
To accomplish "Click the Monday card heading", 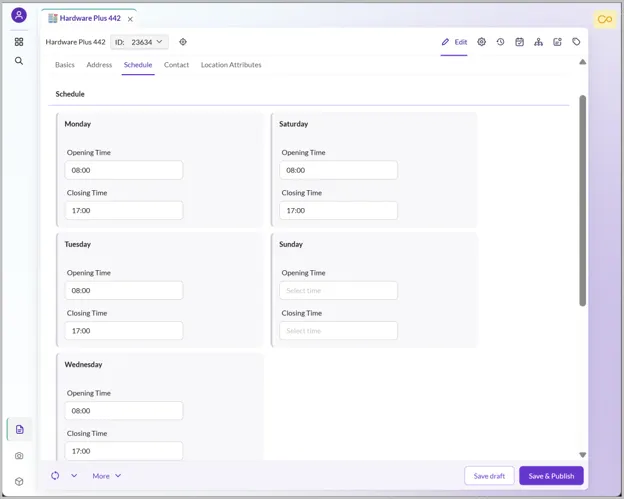I will (x=78, y=124).
